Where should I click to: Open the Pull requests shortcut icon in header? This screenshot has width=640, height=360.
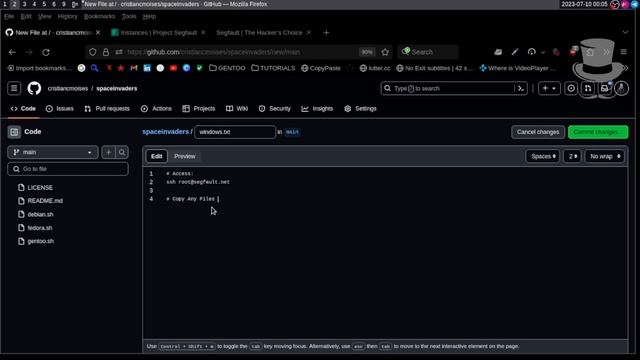(x=588, y=88)
